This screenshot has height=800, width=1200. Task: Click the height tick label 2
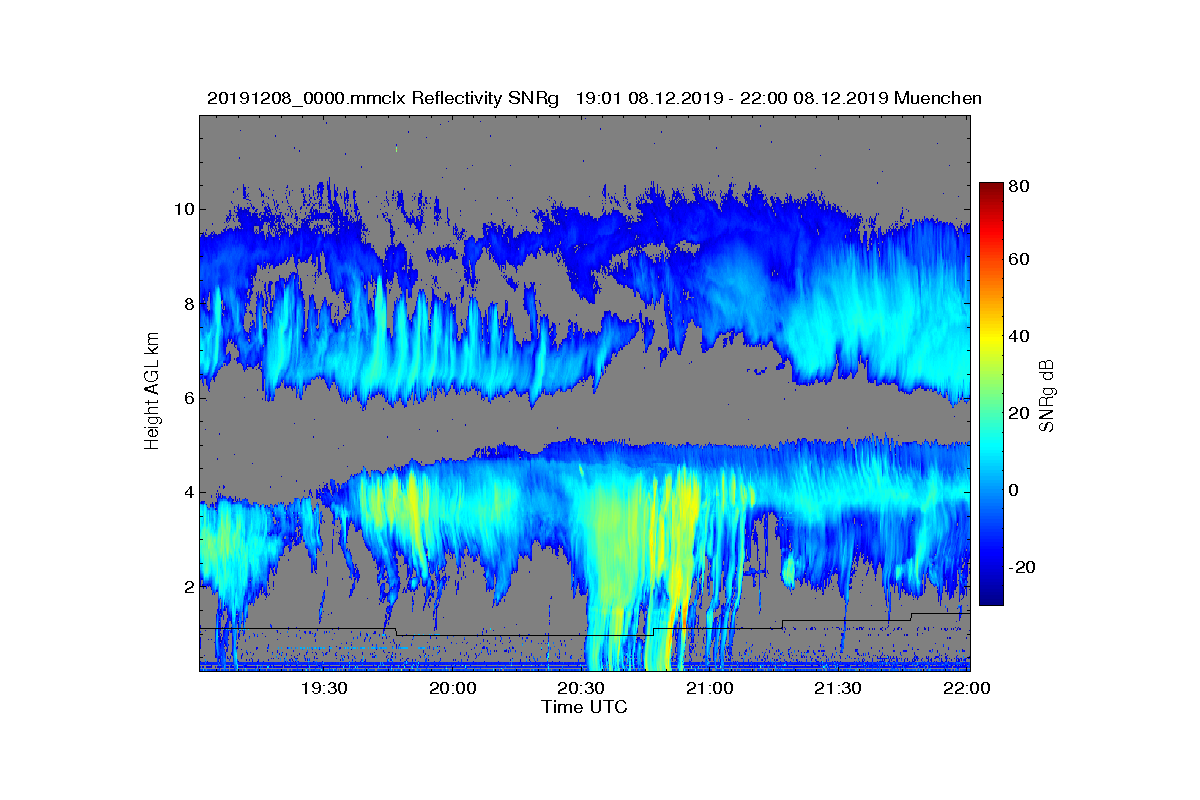187,586
